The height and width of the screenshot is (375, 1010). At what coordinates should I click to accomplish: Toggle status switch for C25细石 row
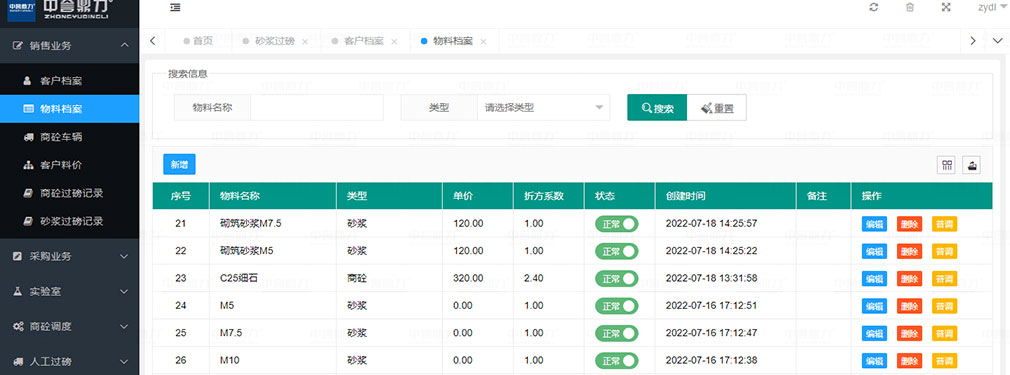click(616, 278)
